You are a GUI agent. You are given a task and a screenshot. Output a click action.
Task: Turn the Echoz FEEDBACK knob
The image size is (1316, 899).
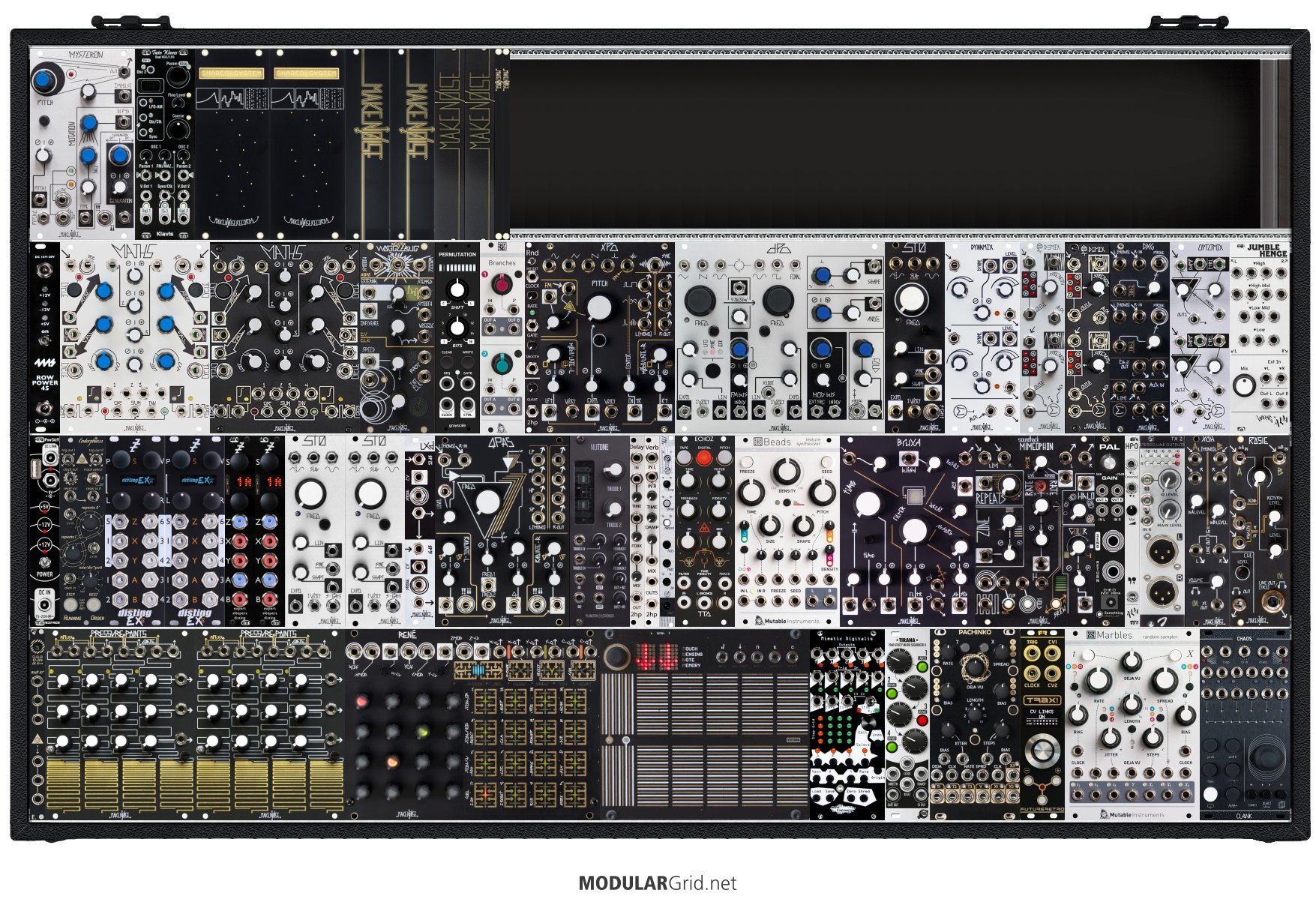click(x=688, y=511)
